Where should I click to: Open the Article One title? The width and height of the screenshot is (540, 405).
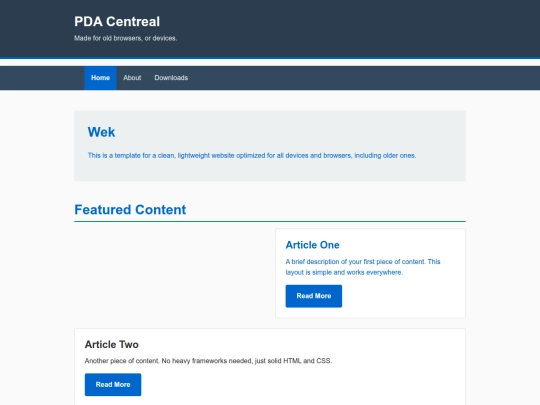point(312,245)
